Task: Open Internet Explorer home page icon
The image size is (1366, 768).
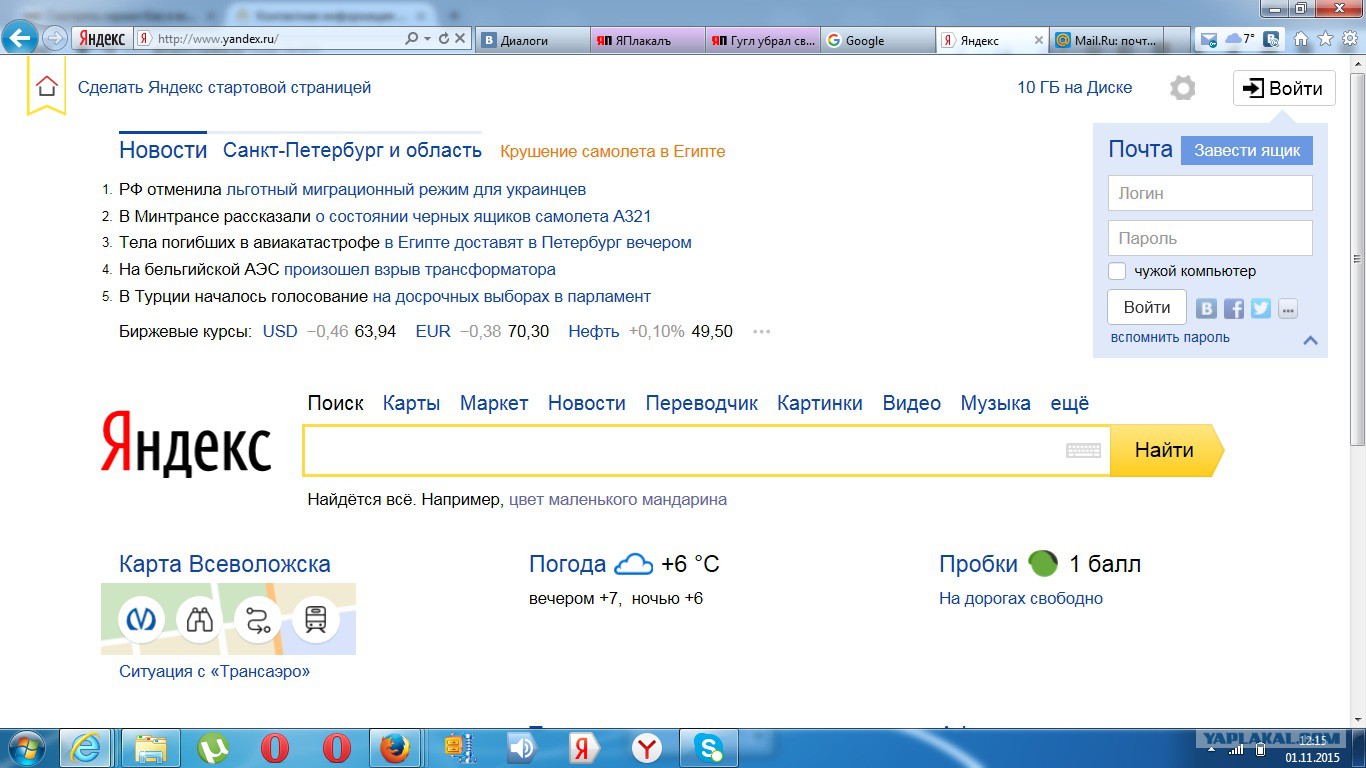Action: click(1301, 39)
